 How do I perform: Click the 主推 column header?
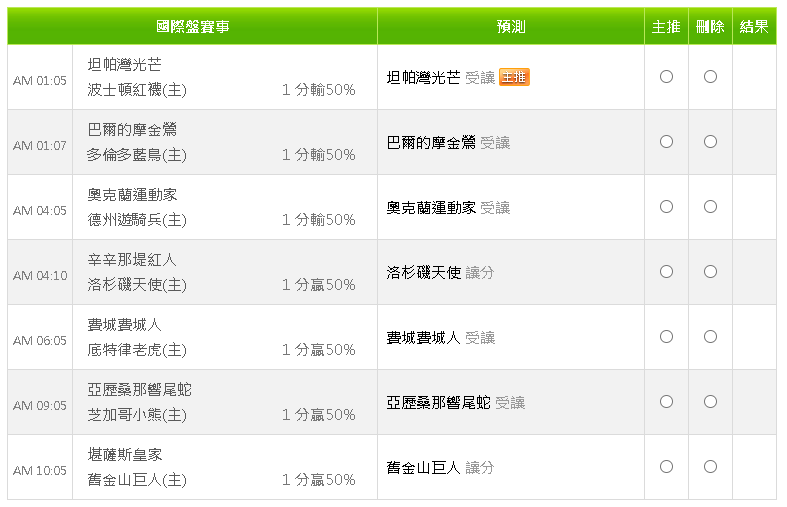666,26
